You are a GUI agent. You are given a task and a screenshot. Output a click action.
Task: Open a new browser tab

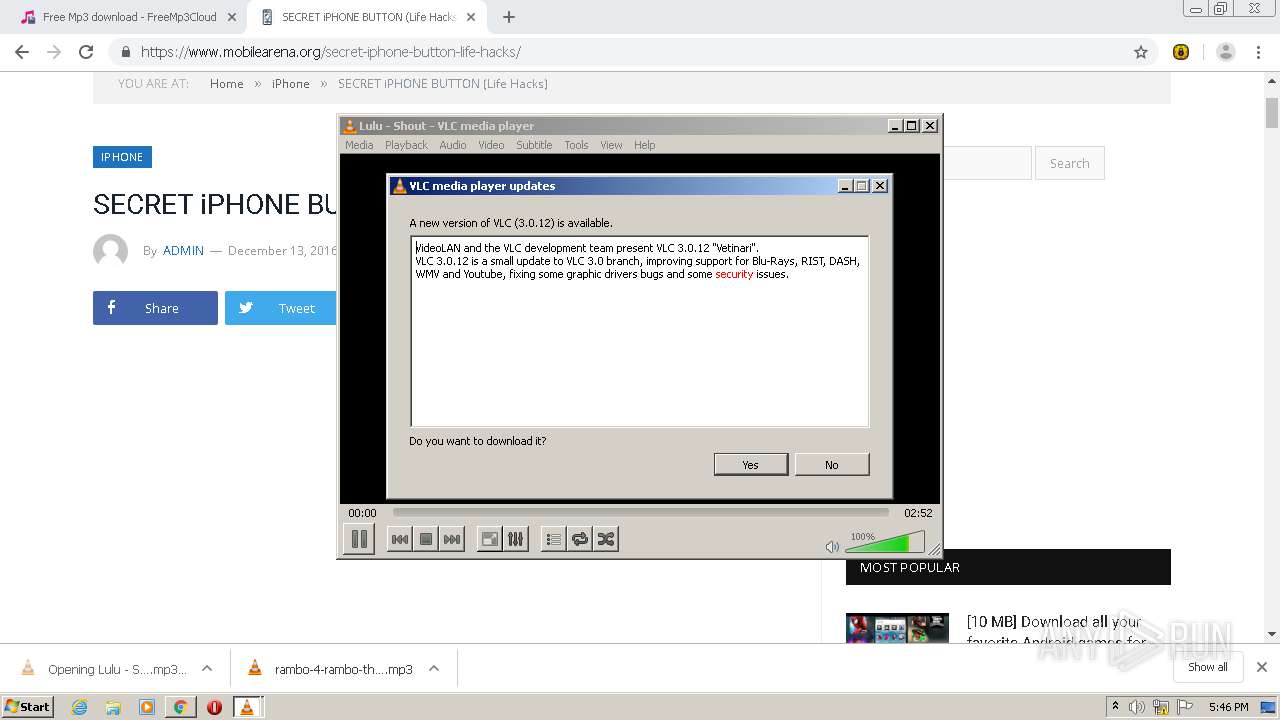click(x=509, y=17)
